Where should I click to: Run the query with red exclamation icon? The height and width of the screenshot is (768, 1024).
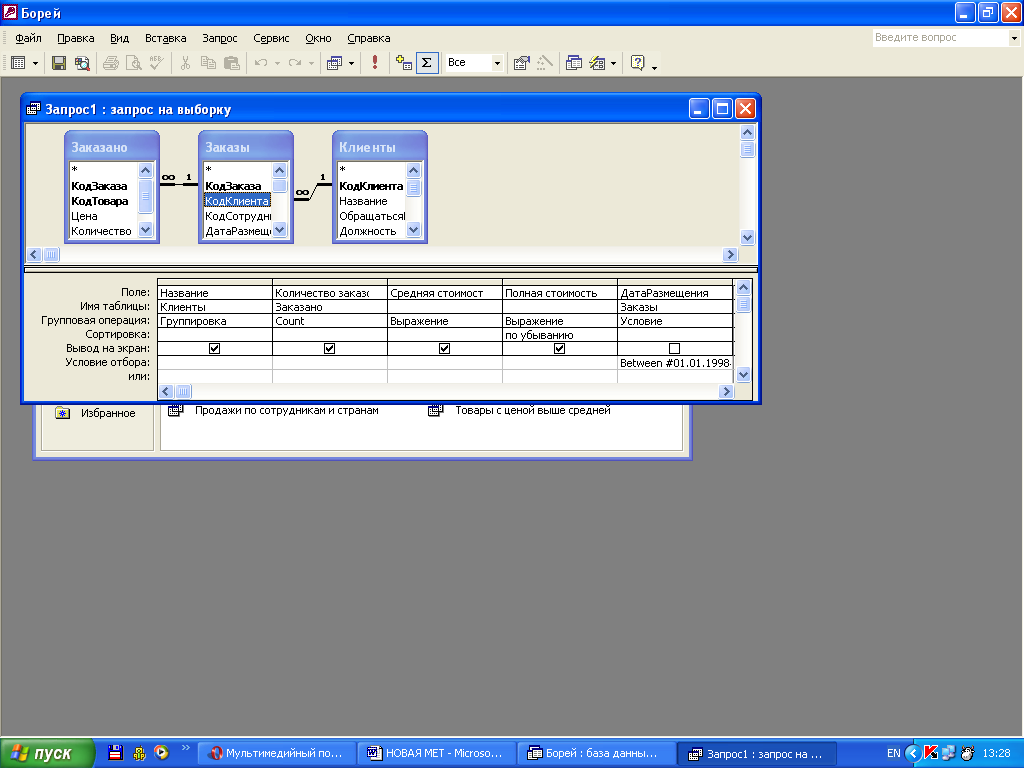pyautogui.click(x=375, y=63)
